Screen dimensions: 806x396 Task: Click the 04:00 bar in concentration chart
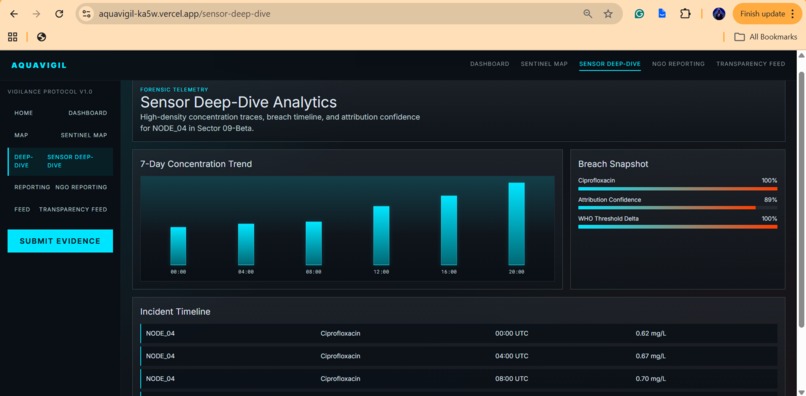[246, 244]
